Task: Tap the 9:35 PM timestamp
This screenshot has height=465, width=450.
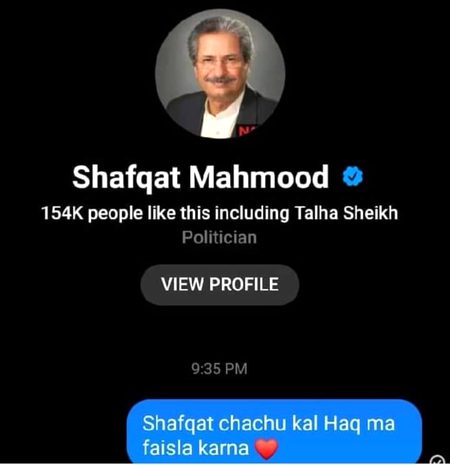Action: coord(219,369)
